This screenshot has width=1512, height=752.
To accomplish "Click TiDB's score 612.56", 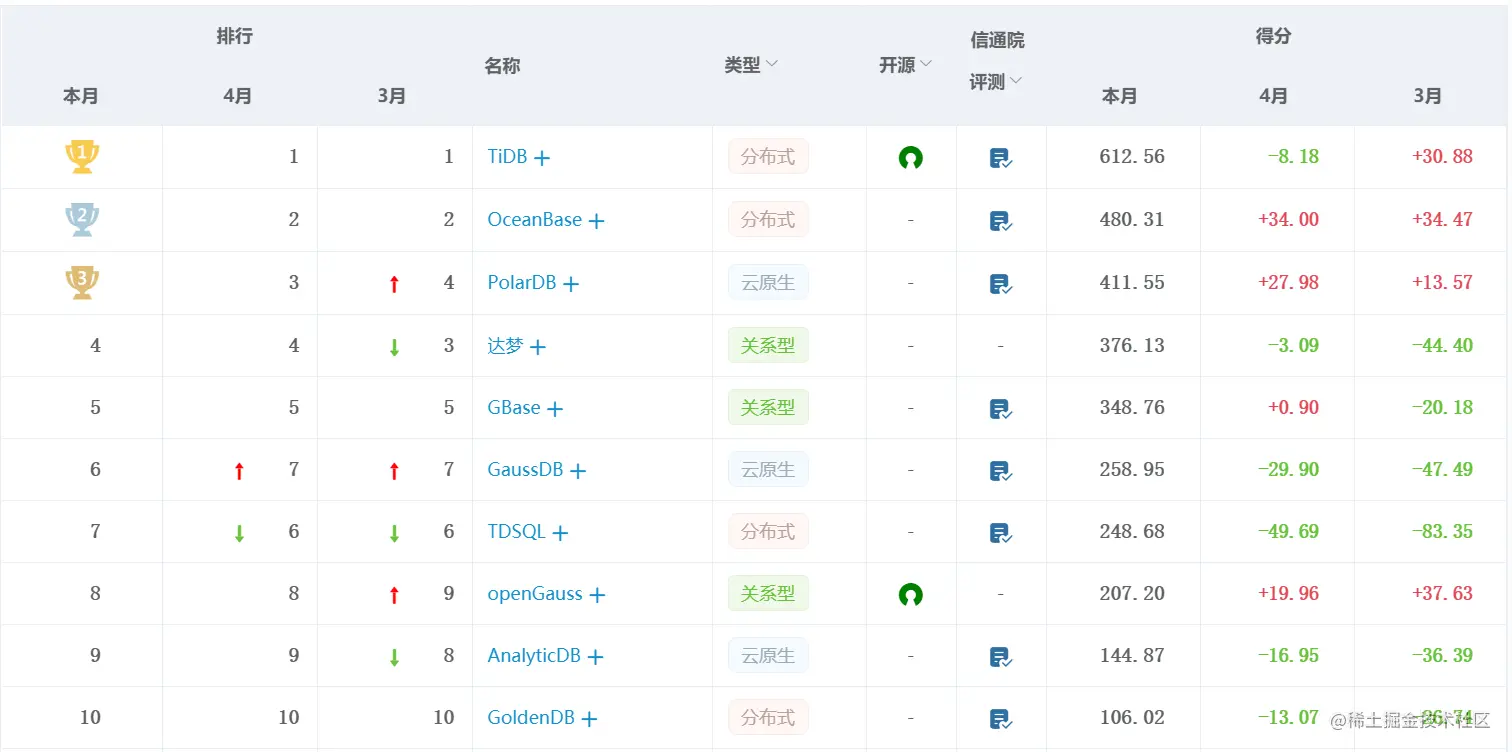I will pyautogui.click(x=1132, y=156).
